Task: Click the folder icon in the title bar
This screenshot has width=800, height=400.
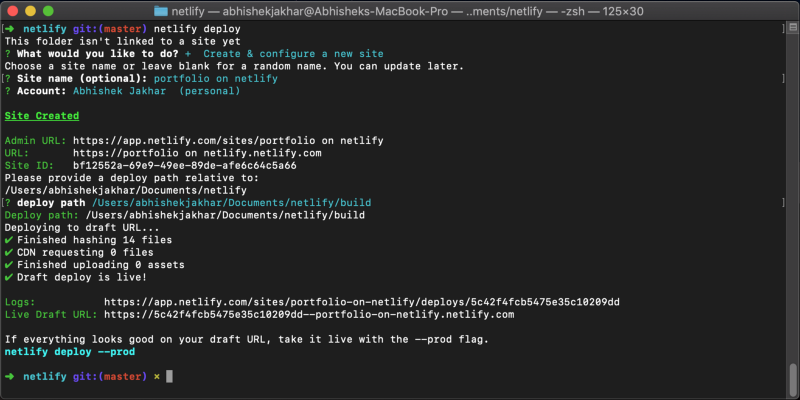Action: [163, 10]
